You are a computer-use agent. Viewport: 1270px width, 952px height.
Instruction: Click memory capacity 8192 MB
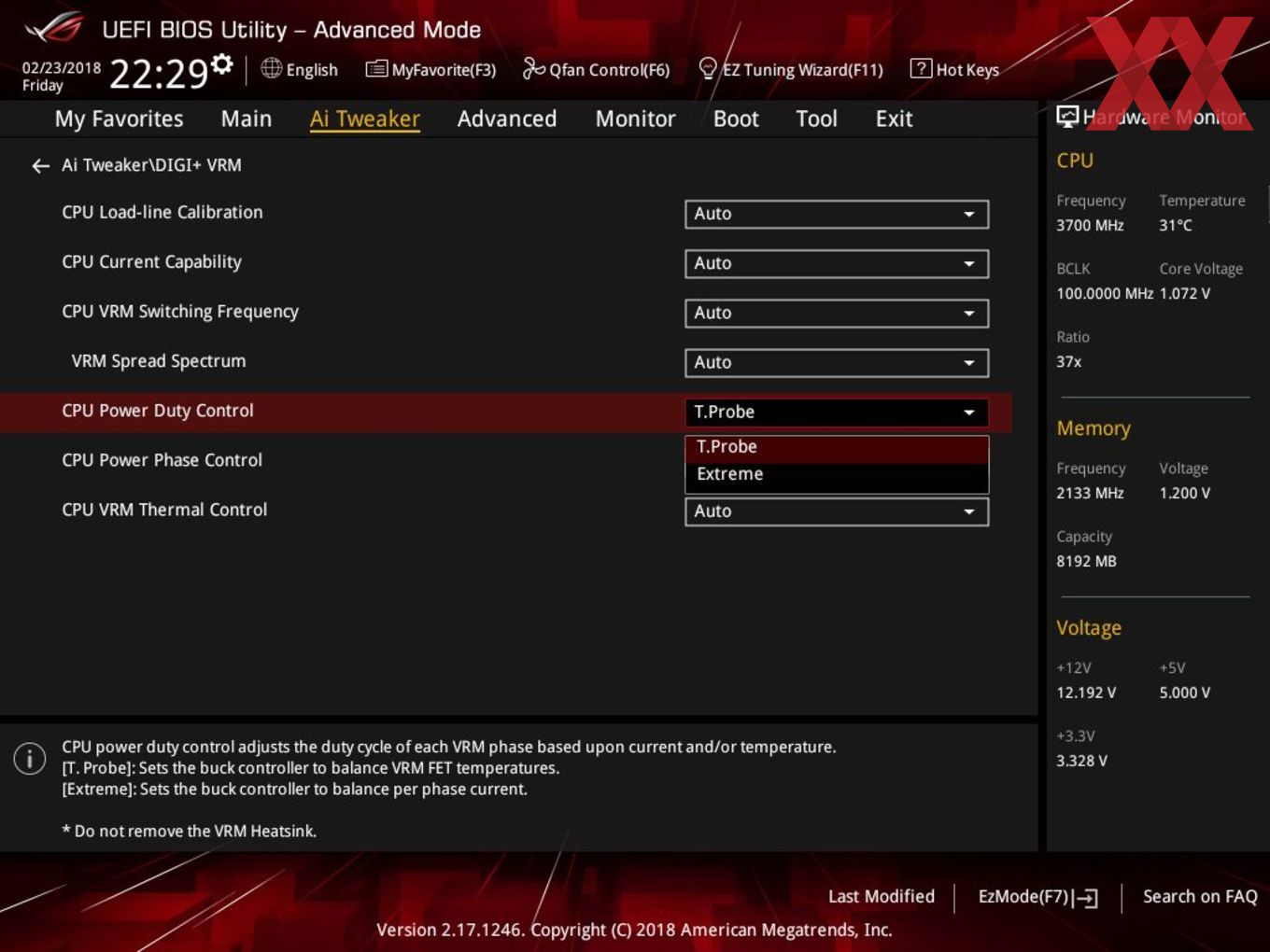1086,561
